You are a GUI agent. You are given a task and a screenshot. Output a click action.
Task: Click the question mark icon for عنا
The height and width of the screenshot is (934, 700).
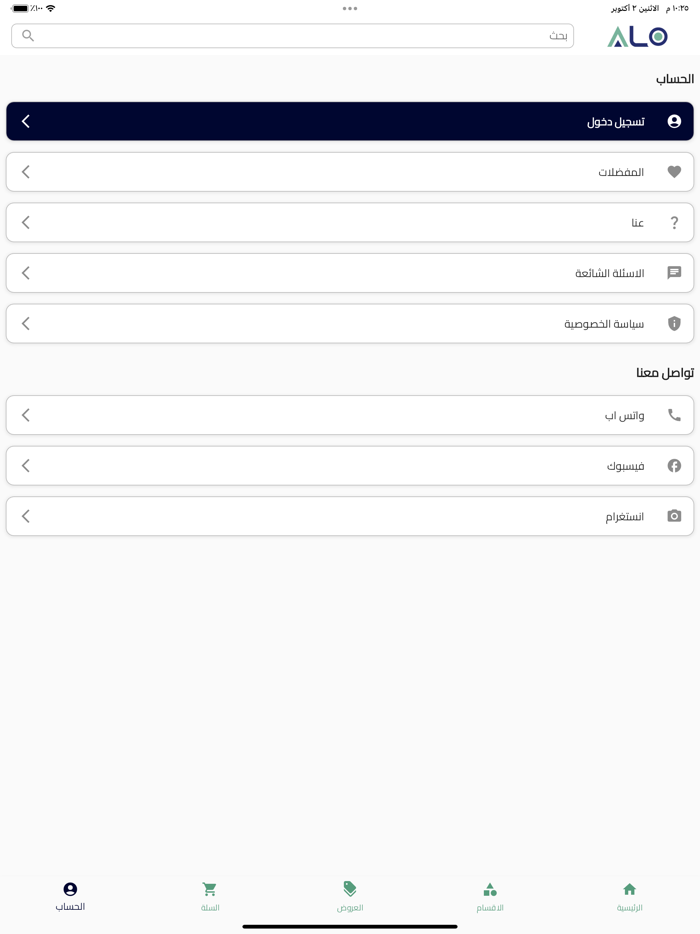click(674, 222)
